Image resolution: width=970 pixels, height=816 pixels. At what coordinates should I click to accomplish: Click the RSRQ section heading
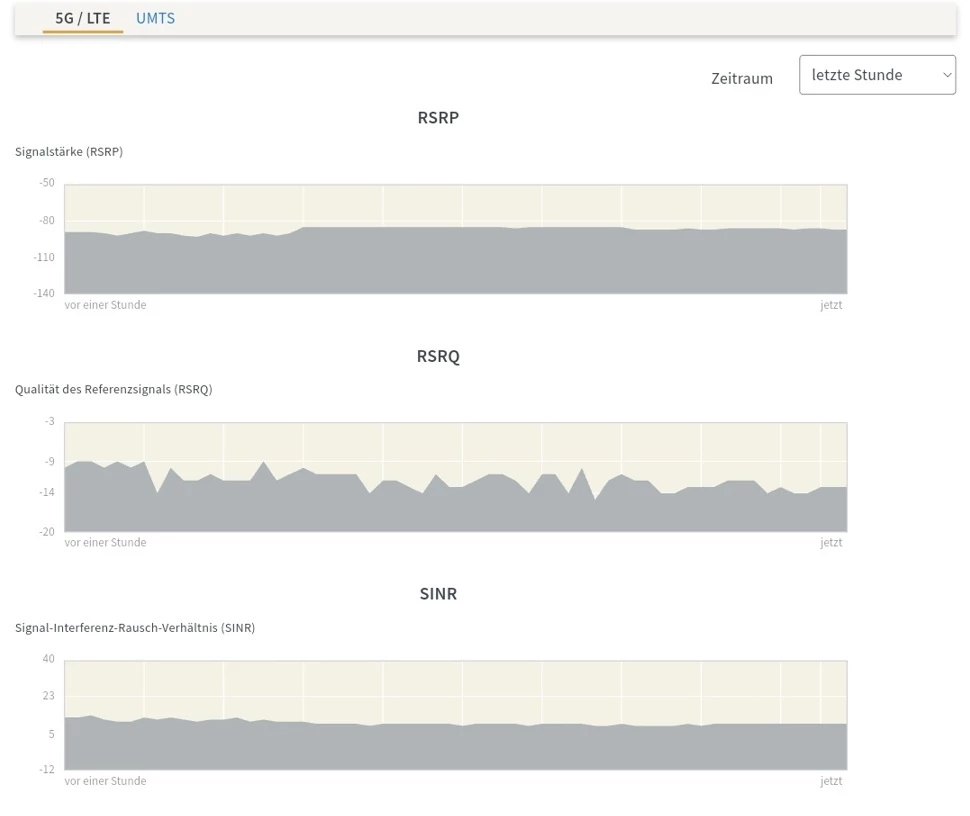click(x=438, y=356)
